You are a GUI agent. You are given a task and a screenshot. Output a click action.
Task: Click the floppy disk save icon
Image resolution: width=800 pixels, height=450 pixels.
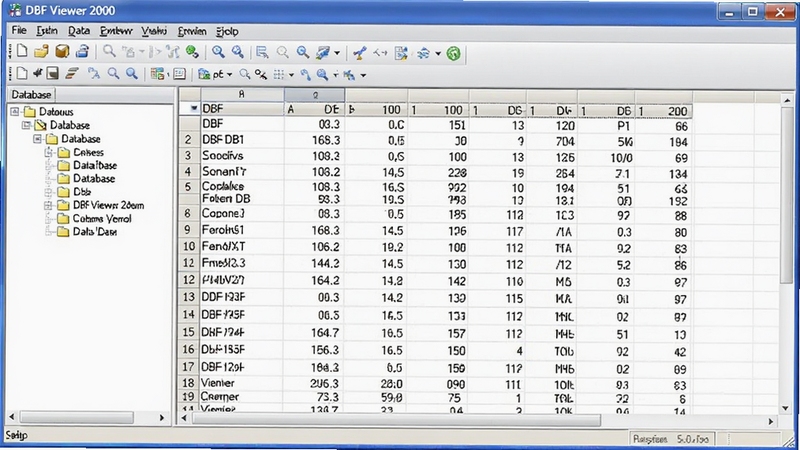coord(53,73)
